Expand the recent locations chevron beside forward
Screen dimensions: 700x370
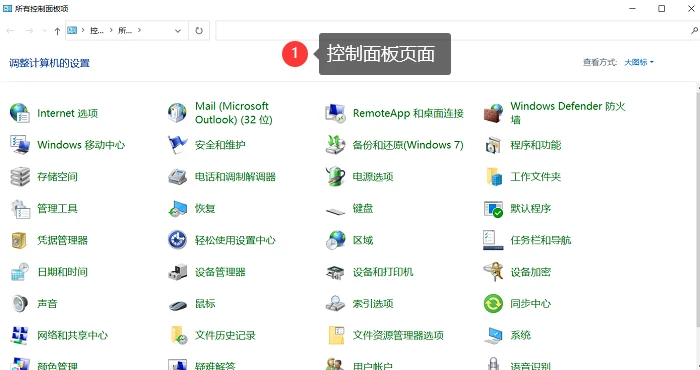click(x=44, y=31)
